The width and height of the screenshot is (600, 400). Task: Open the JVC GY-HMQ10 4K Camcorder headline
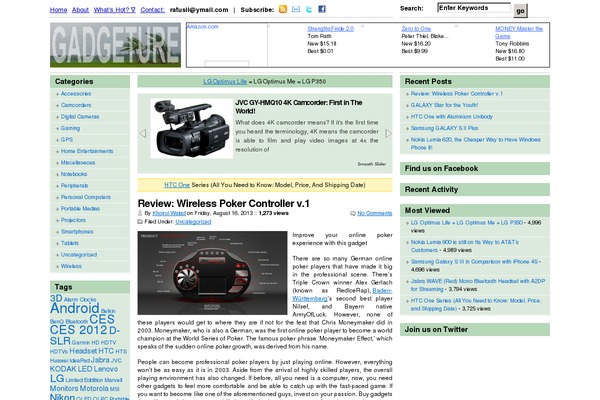click(x=298, y=107)
